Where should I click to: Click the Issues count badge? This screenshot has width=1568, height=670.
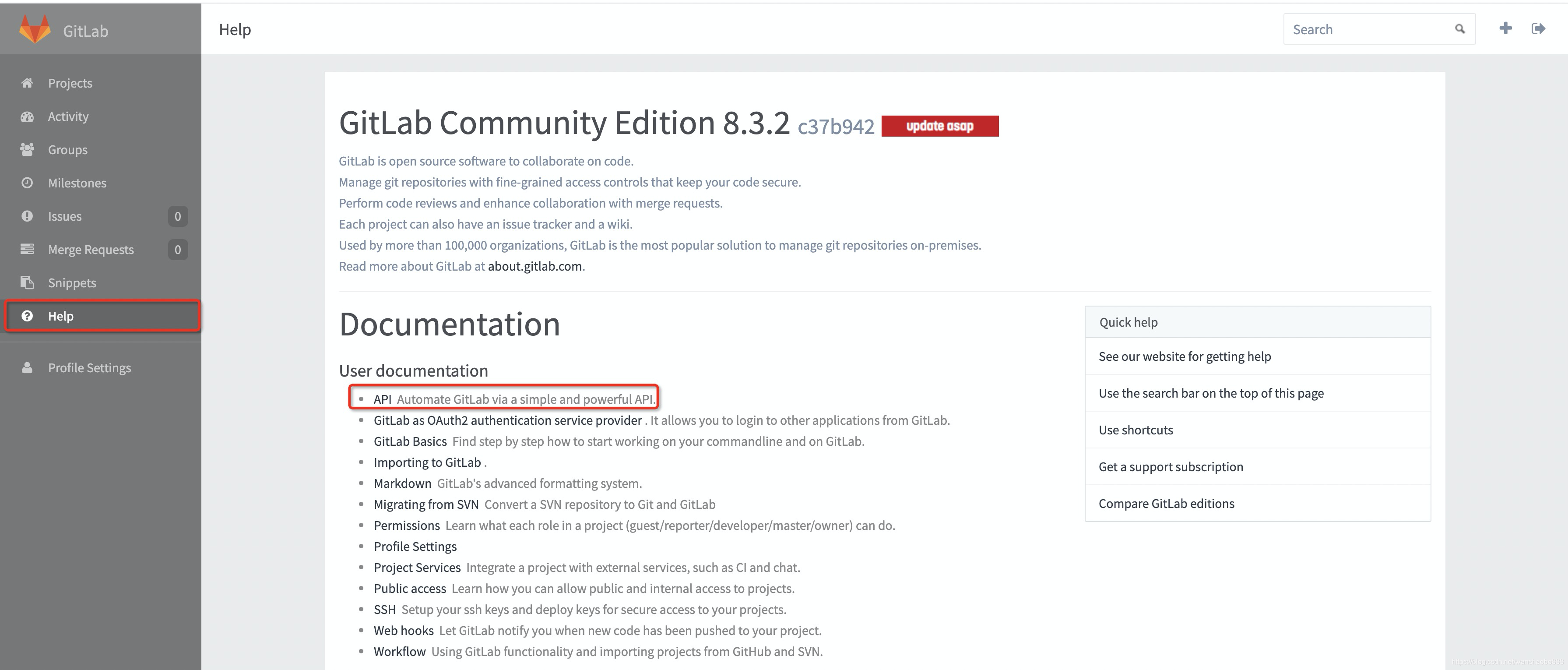click(x=178, y=216)
